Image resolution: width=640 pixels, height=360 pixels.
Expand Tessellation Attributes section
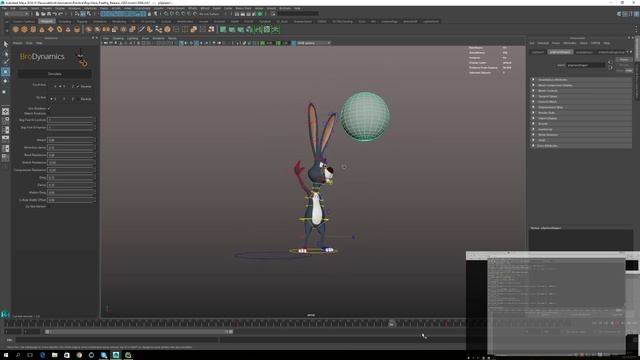(x=581, y=80)
